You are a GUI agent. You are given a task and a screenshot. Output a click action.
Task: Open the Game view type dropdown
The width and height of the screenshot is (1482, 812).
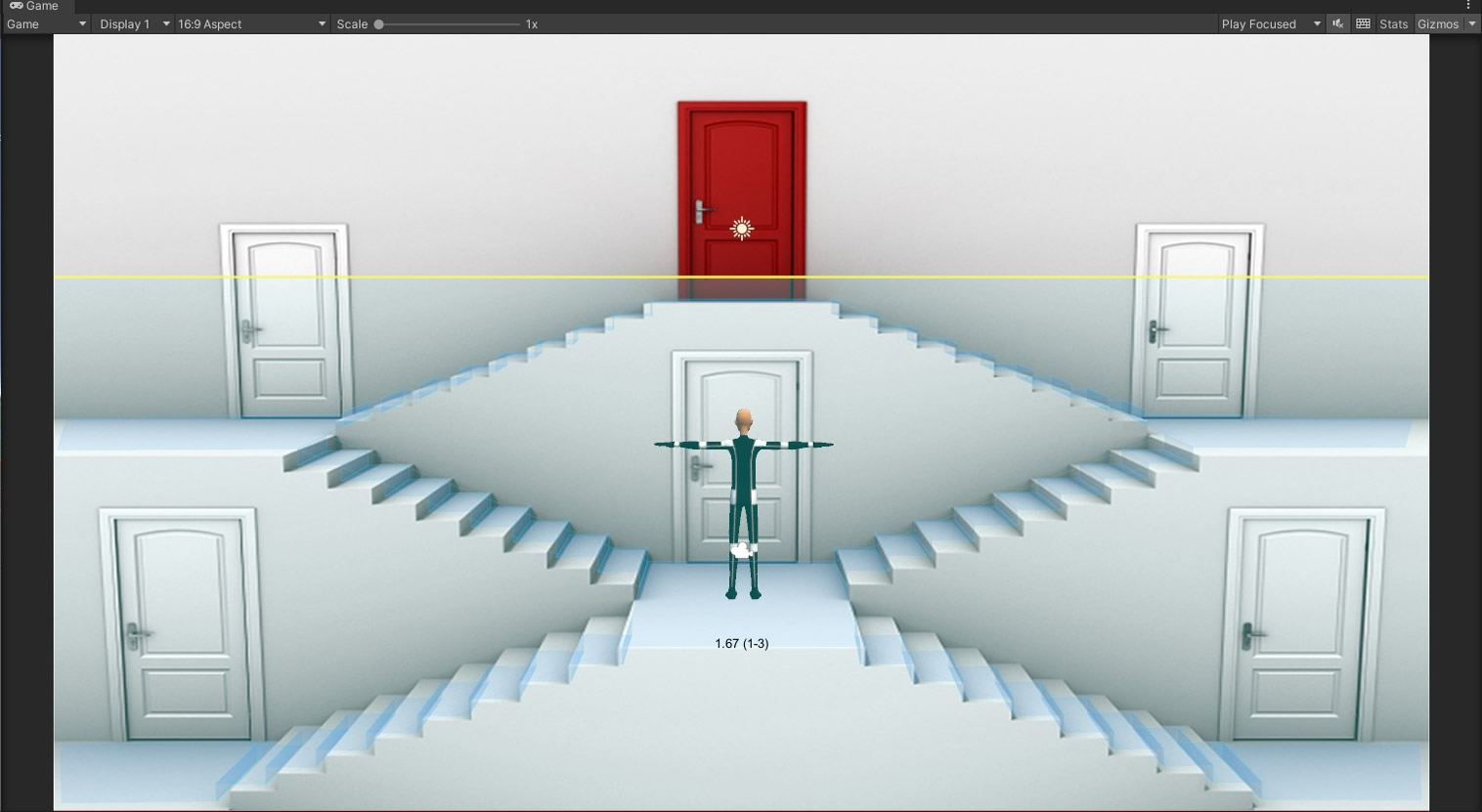point(46,23)
